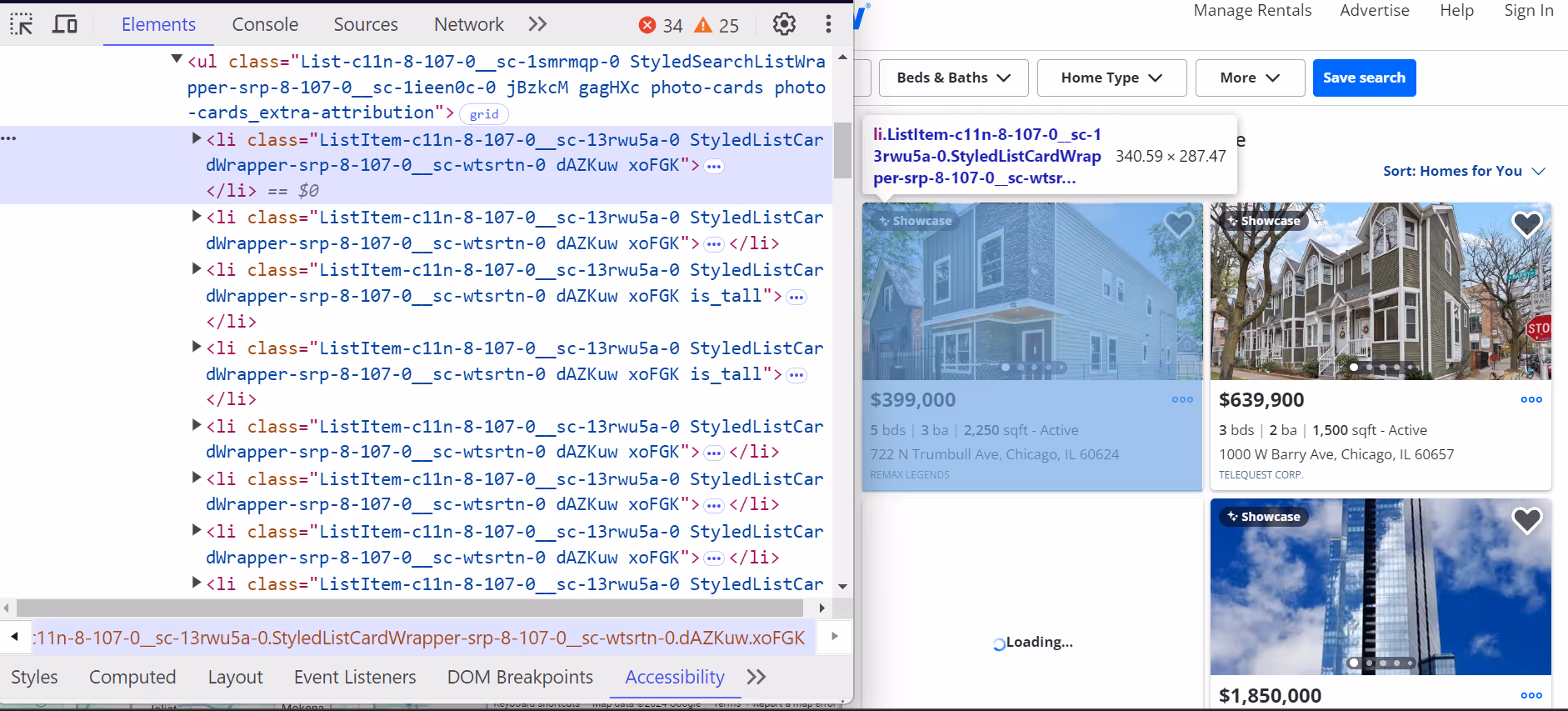Viewport: 1568px width, 711px height.
Task: Open the Home Type dropdown
Action: [1111, 78]
